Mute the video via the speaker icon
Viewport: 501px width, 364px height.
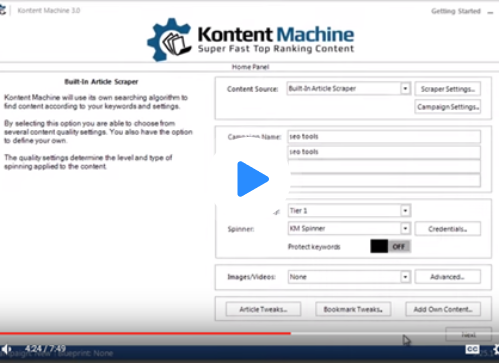(x=6, y=349)
